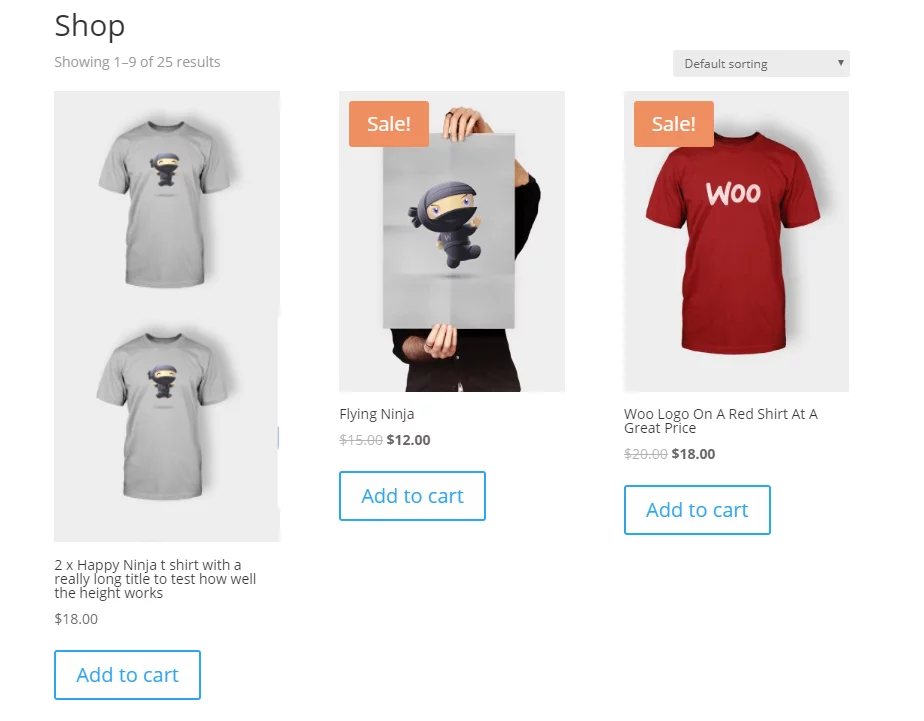Open the Default sorting dropdown
Screen dimensions: 924x721
click(761, 64)
